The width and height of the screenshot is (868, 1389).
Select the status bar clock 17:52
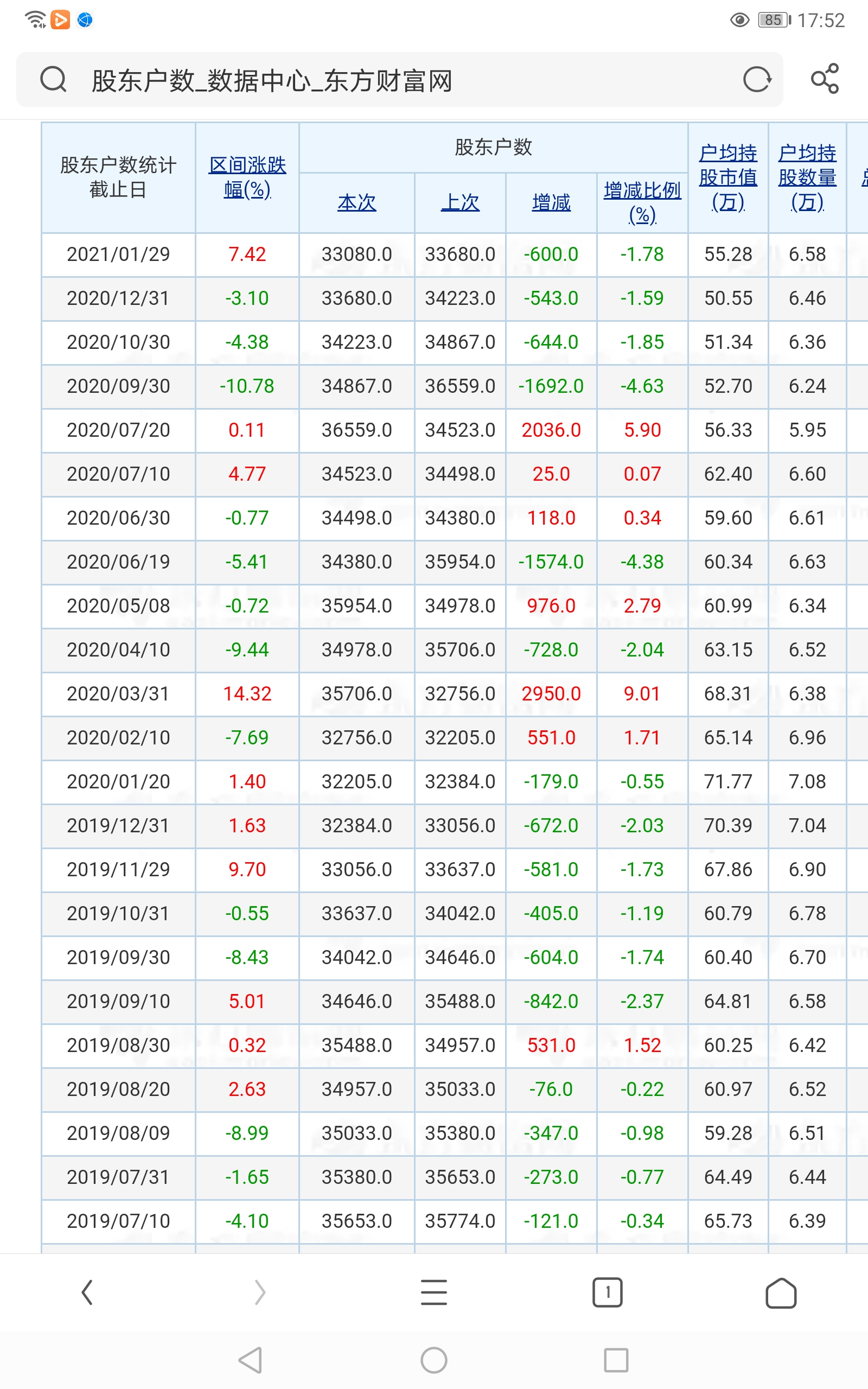click(821, 21)
